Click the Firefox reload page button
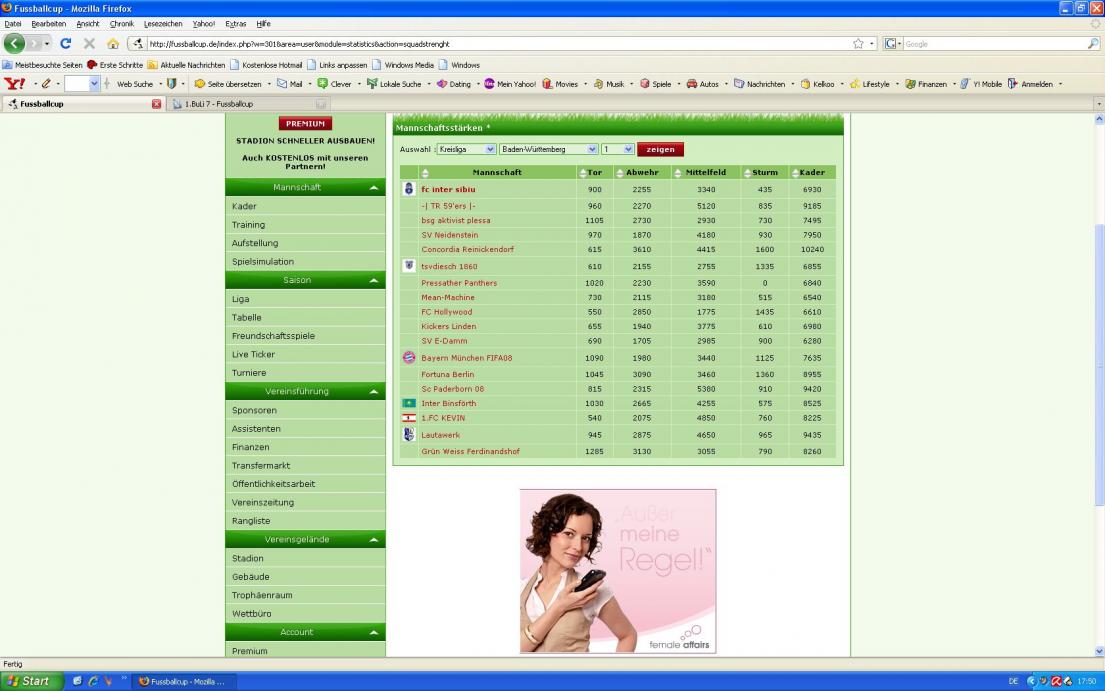The width and height of the screenshot is (1105, 691). (x=66, y=44)
